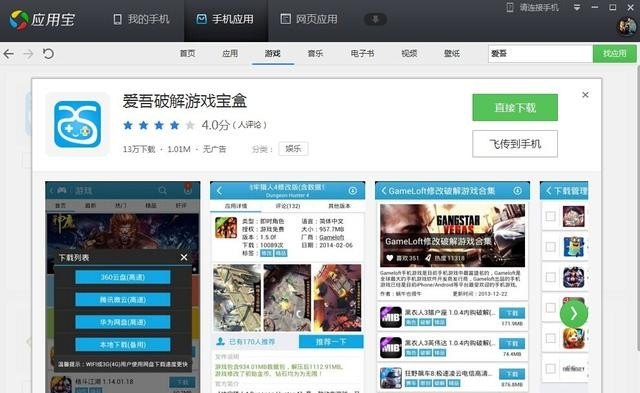Tick the fourth checkbox in 下载管理 list
The height and width of the screenshot is (393, 640).
550,307
